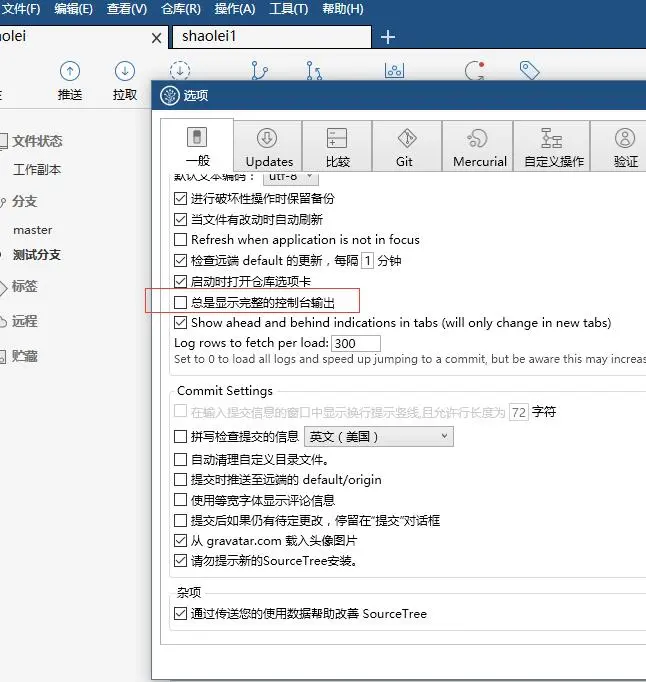Toggle 通过传送您的使用数据帮助改善 SourceTree checkbox

click(x=180, y=613)
